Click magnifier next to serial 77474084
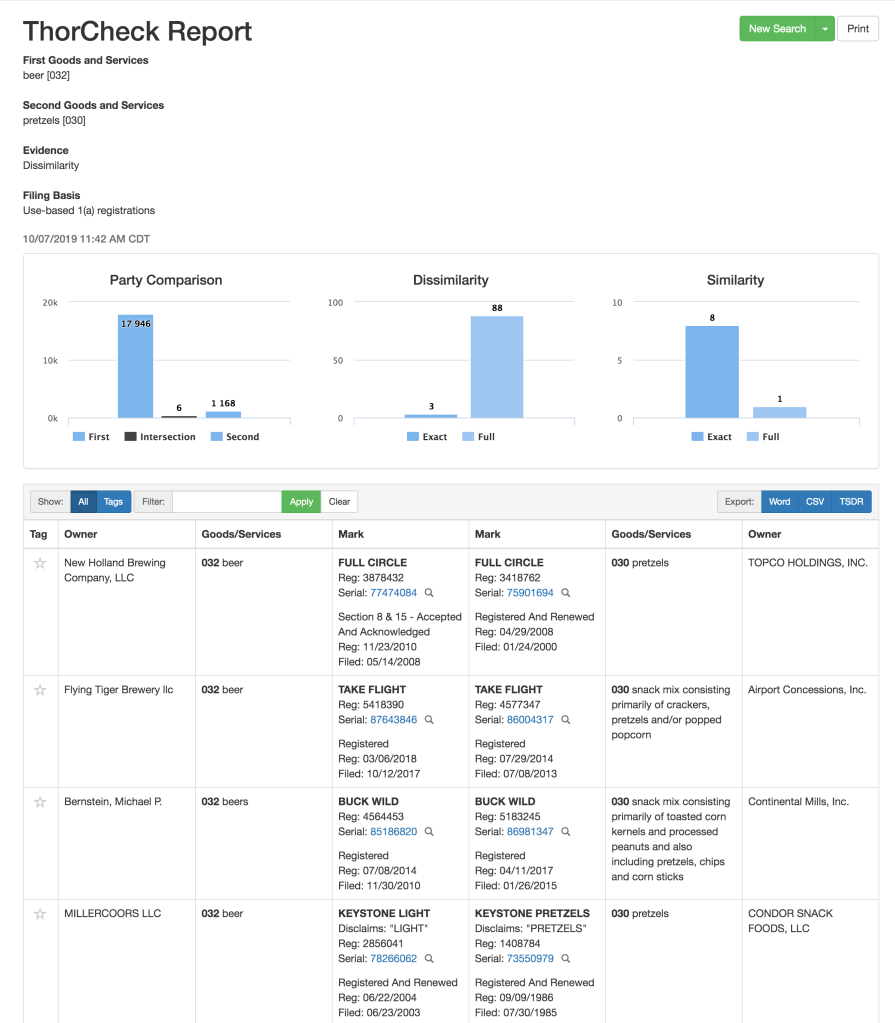This screenshot has height=1023, width=895. (429, 593)
